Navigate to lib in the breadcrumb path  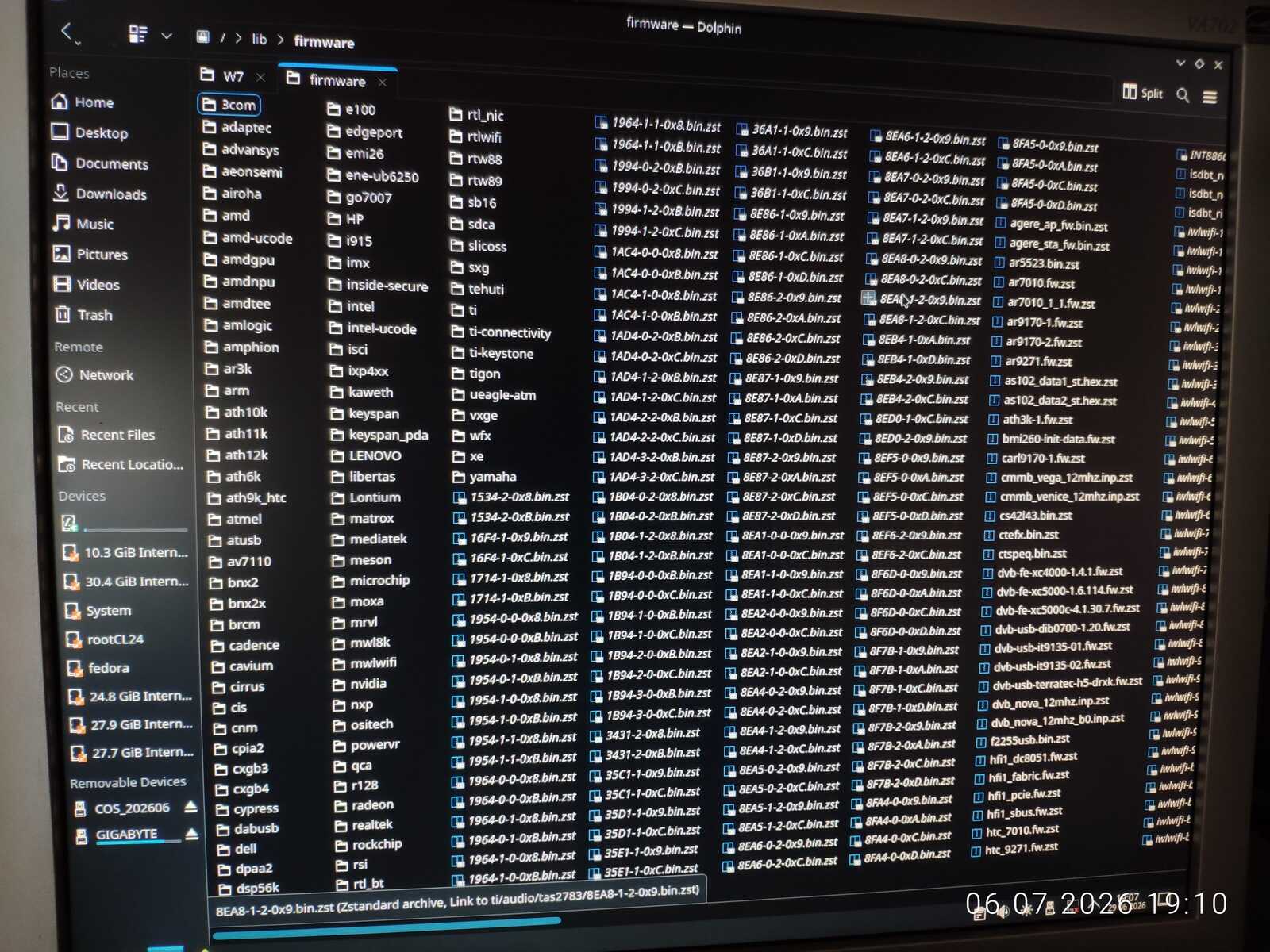[260, 38]
